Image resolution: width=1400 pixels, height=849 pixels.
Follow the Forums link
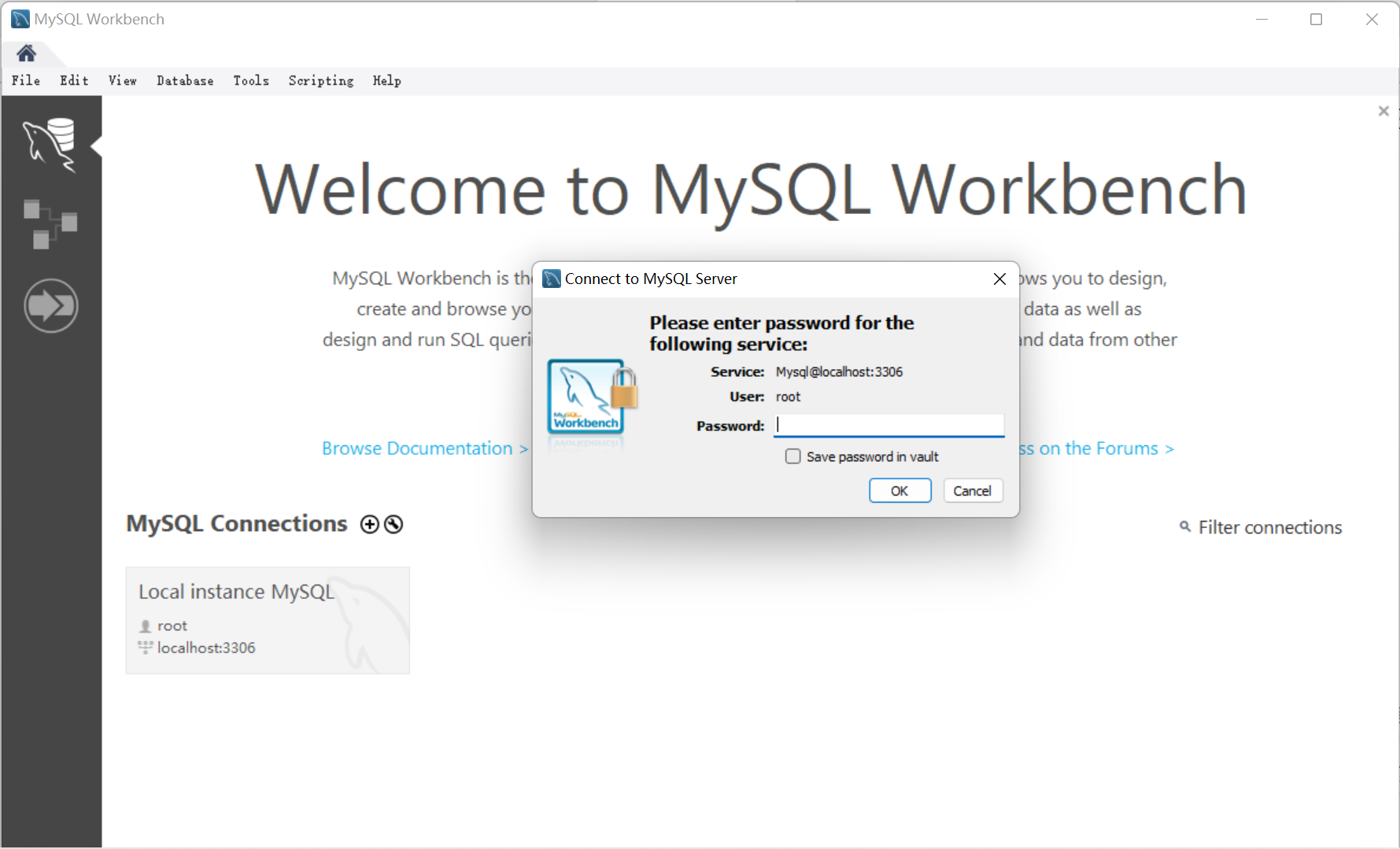coord(1096,448)
